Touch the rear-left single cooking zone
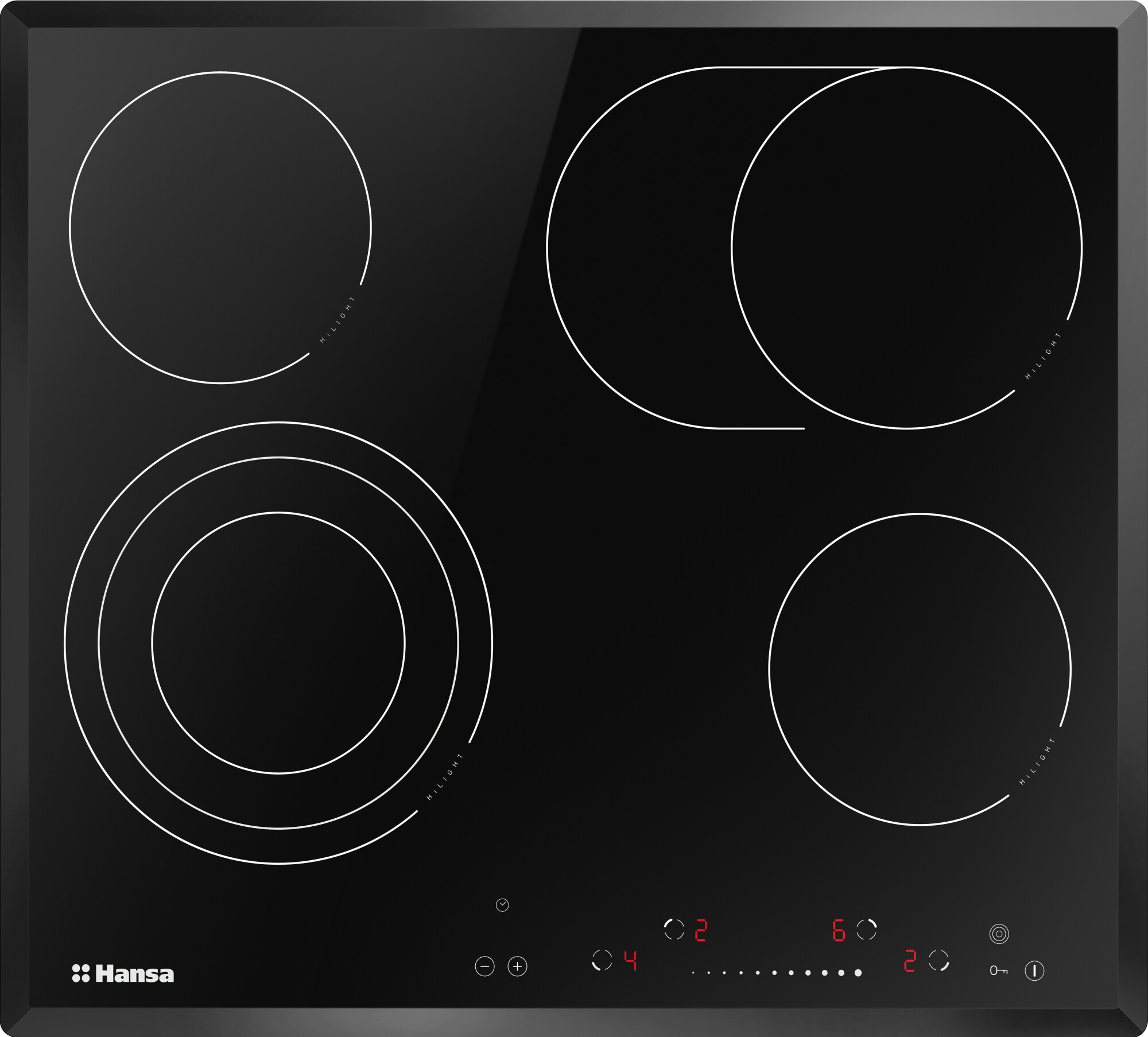The height and width of the screenshot is (1037, 1148). pyautogui.click(x=220, y=227)
